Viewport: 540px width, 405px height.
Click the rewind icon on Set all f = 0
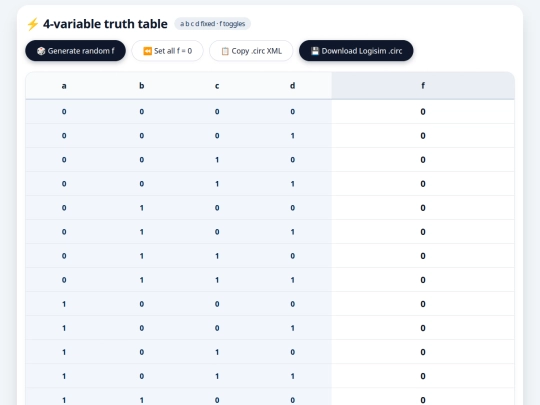(x=147, y=51)
